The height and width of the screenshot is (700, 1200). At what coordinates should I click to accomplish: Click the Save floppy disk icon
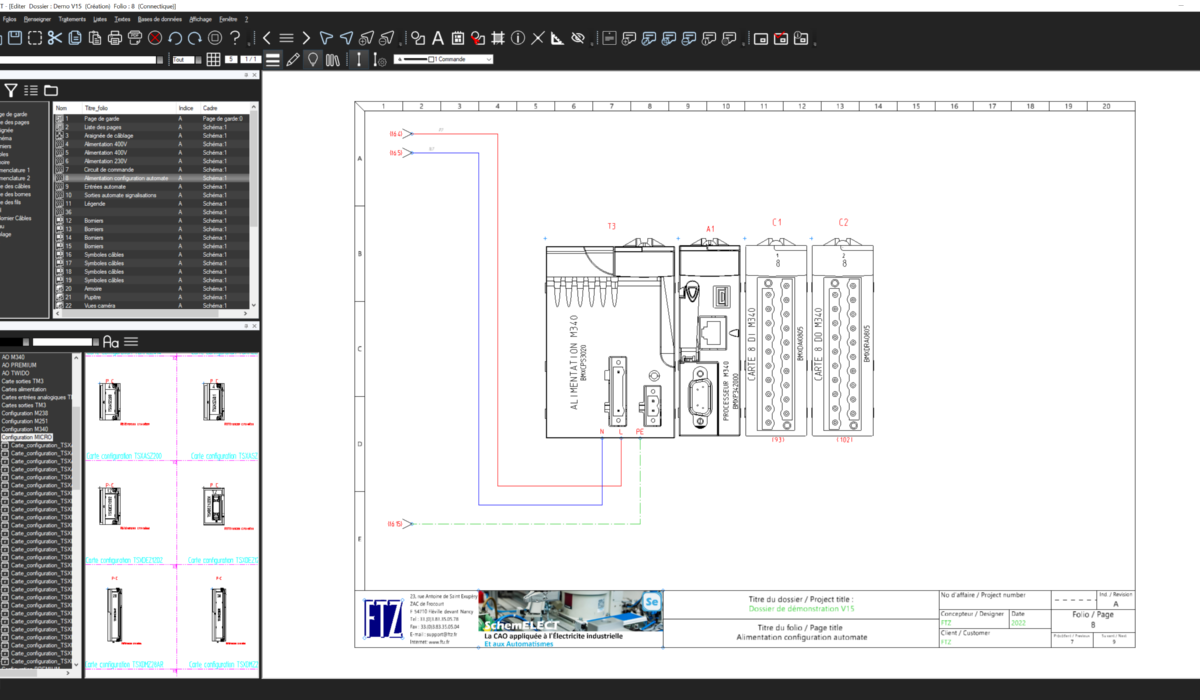15,38
